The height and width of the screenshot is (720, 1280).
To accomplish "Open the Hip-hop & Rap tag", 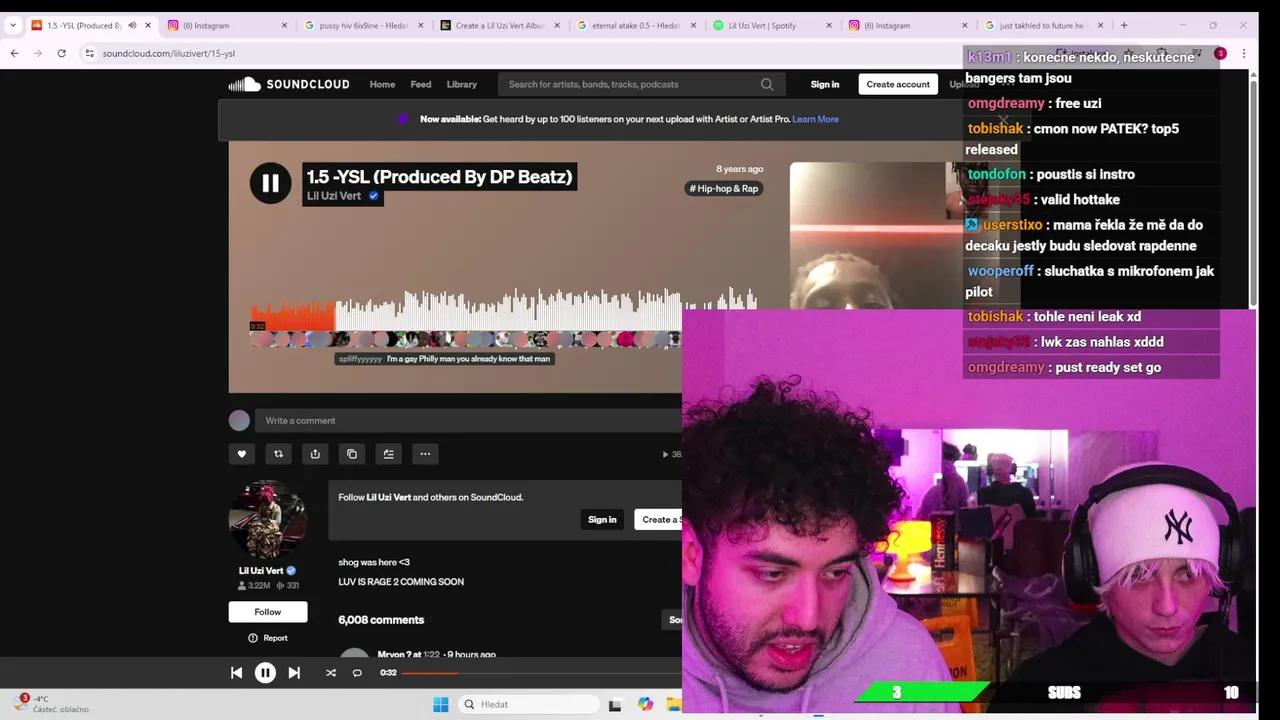I will [724, 188].
